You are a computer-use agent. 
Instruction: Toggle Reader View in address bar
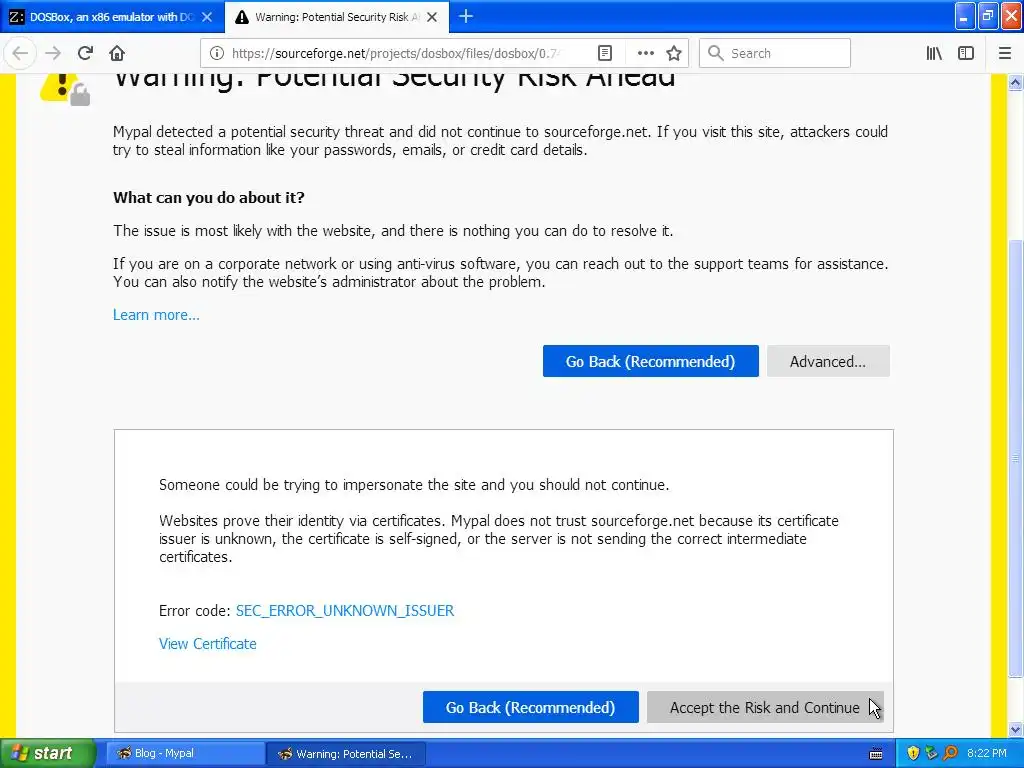[605, 54]
